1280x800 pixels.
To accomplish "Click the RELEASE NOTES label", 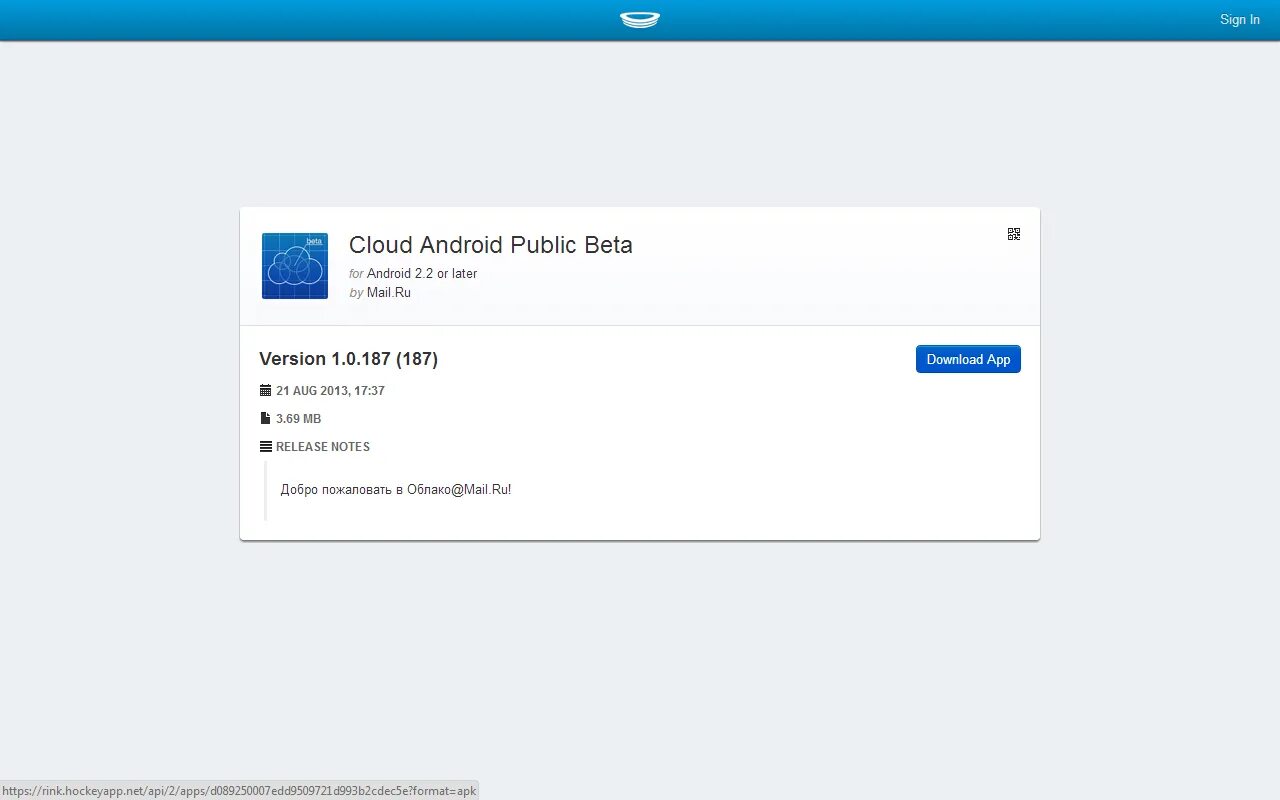I will coord(323,447).
